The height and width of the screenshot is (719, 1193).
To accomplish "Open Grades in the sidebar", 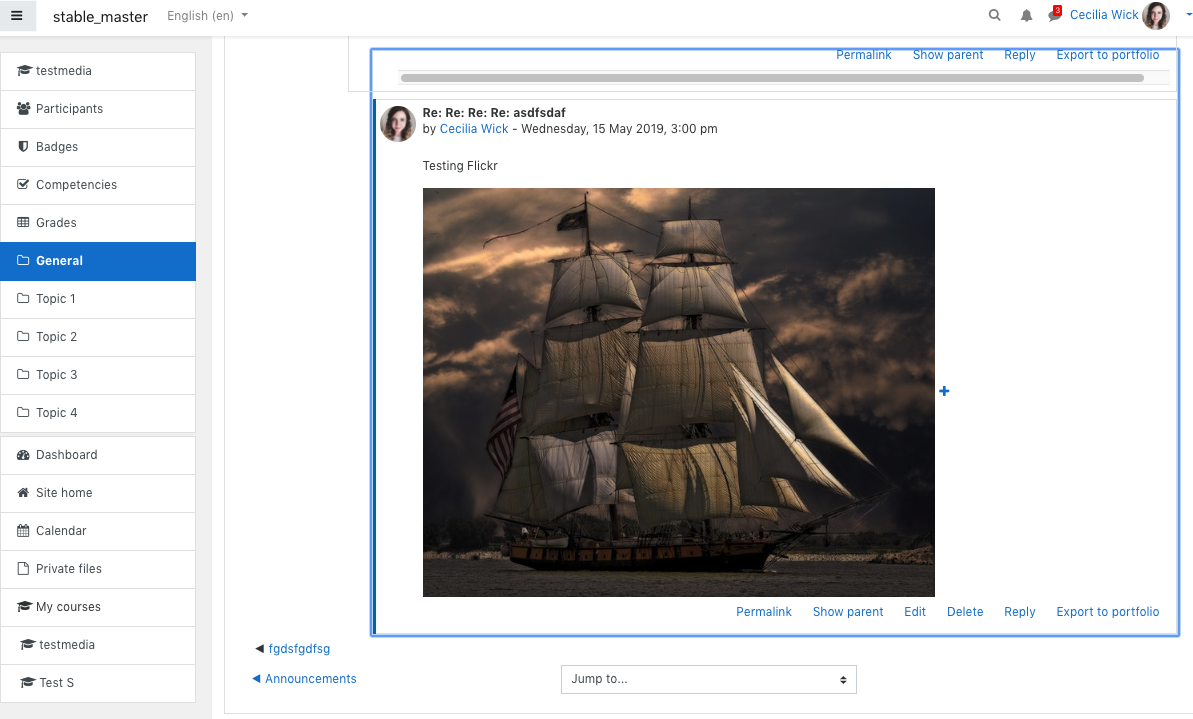I will pos(98,223).
